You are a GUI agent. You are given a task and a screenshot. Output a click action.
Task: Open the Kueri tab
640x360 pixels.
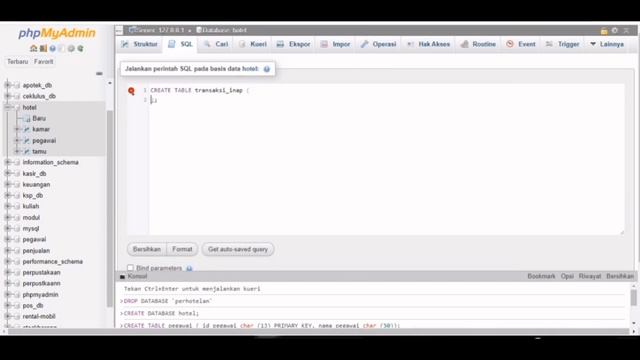point(253,44)
